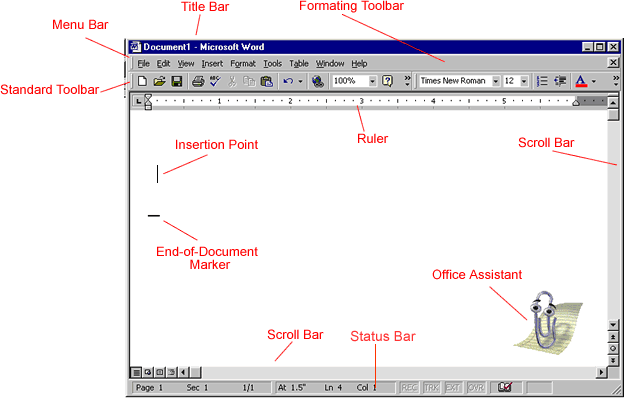
Task: Open the 100% zoom dropdown
Action: tap(372, 81)
